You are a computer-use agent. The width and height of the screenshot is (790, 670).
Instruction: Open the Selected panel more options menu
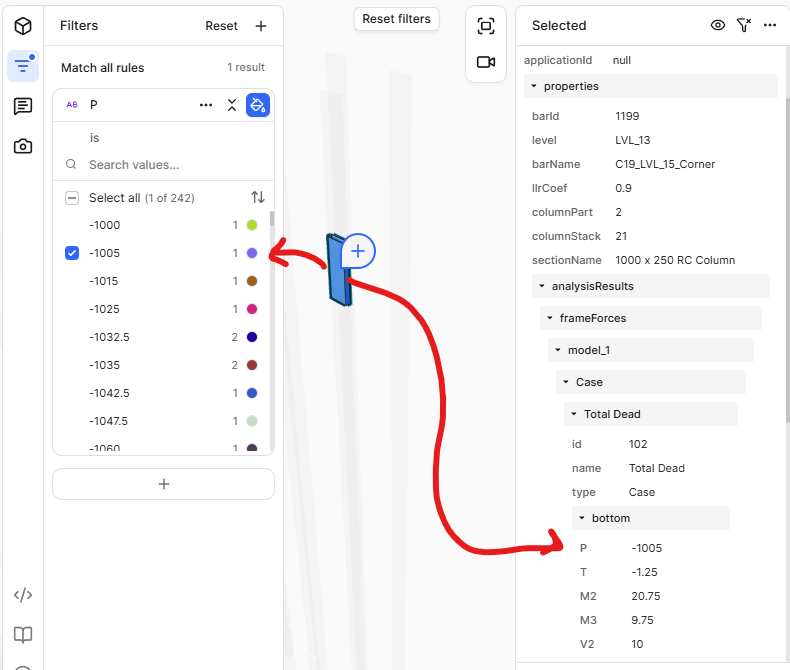[x=770, y=25]
